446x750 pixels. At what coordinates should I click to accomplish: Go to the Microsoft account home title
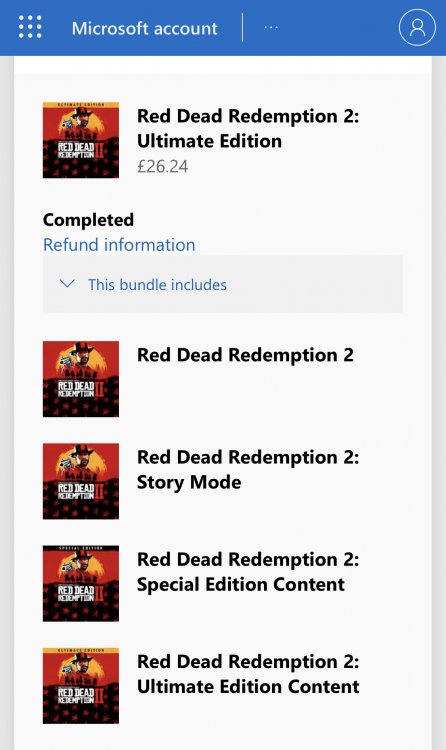[145, 28]
